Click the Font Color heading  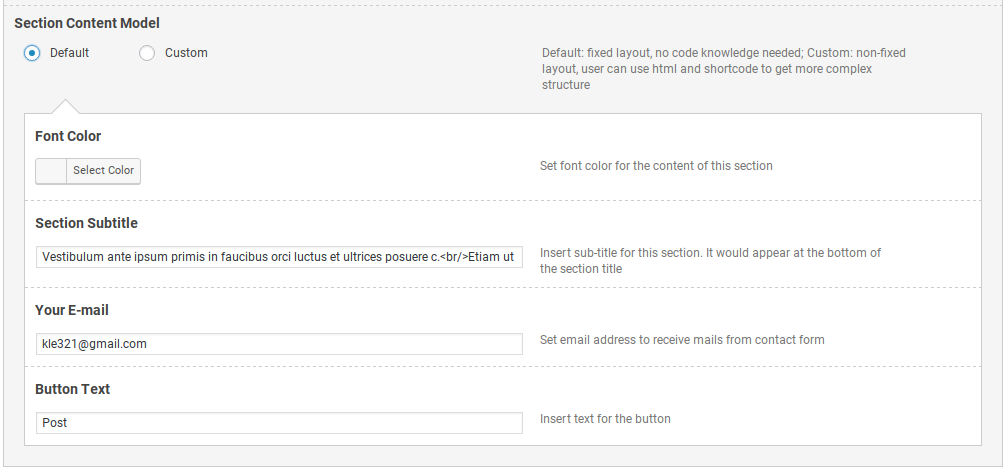[x=68, y=136]
